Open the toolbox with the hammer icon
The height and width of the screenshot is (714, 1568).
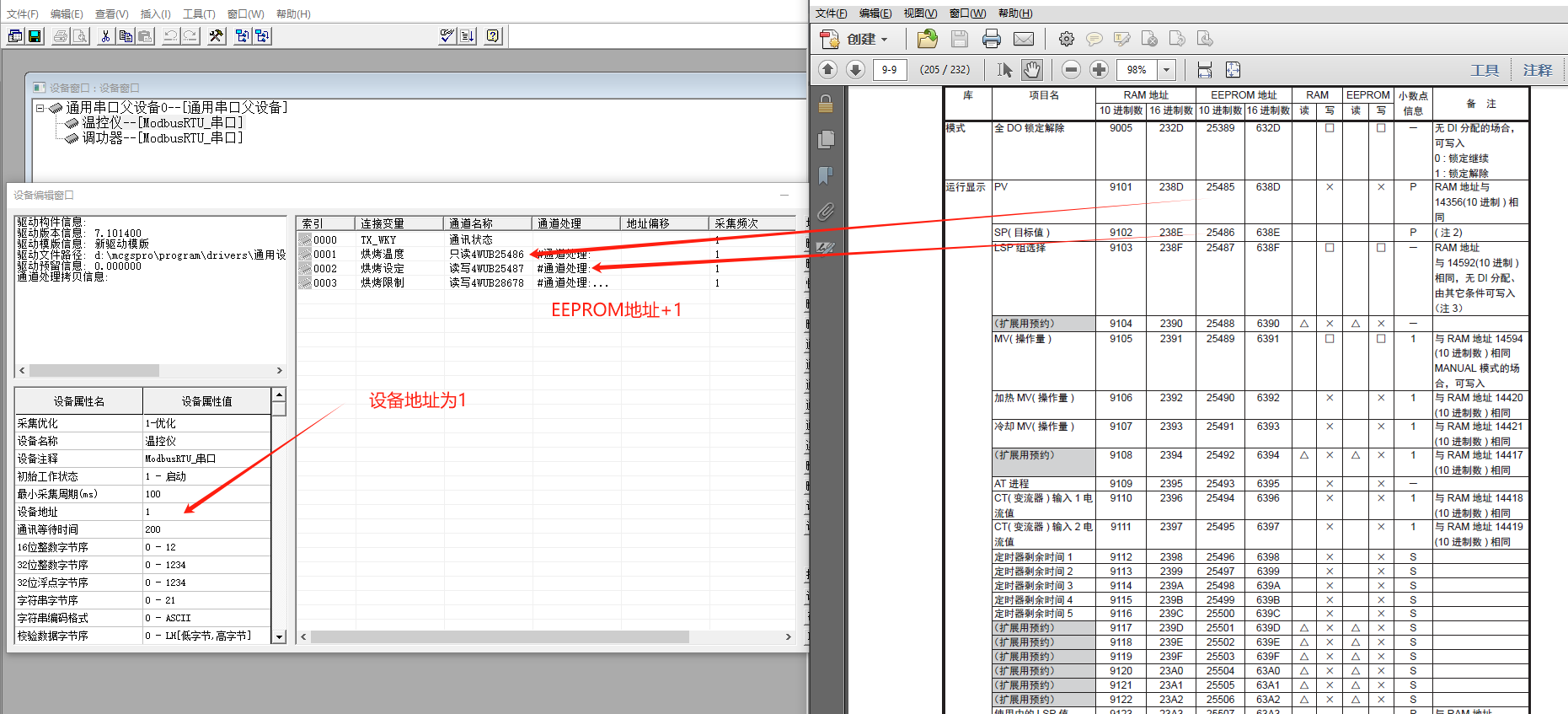coord(217,36)
